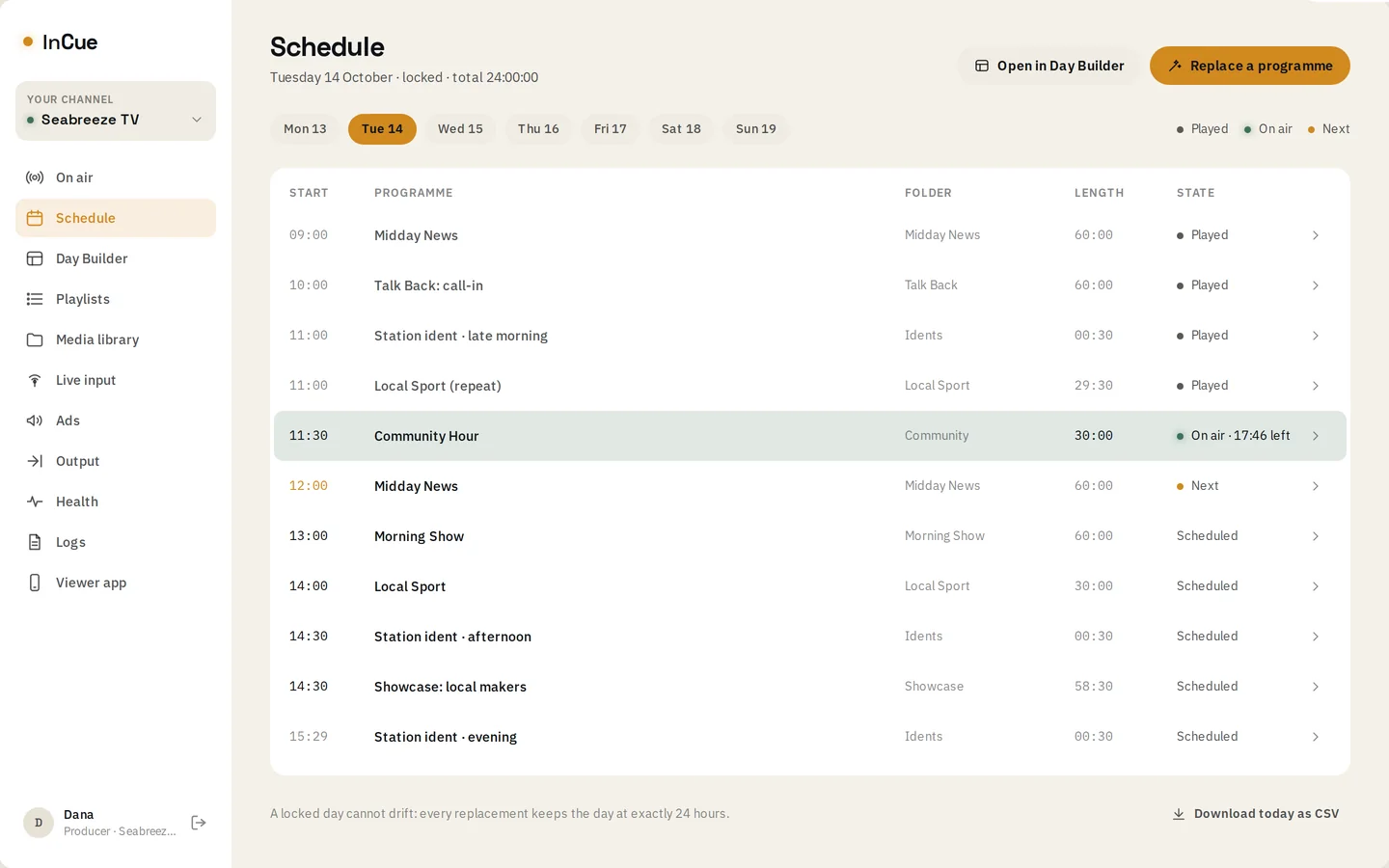Expand the 09:00 Midday News row chevron

click(1315, 235)
